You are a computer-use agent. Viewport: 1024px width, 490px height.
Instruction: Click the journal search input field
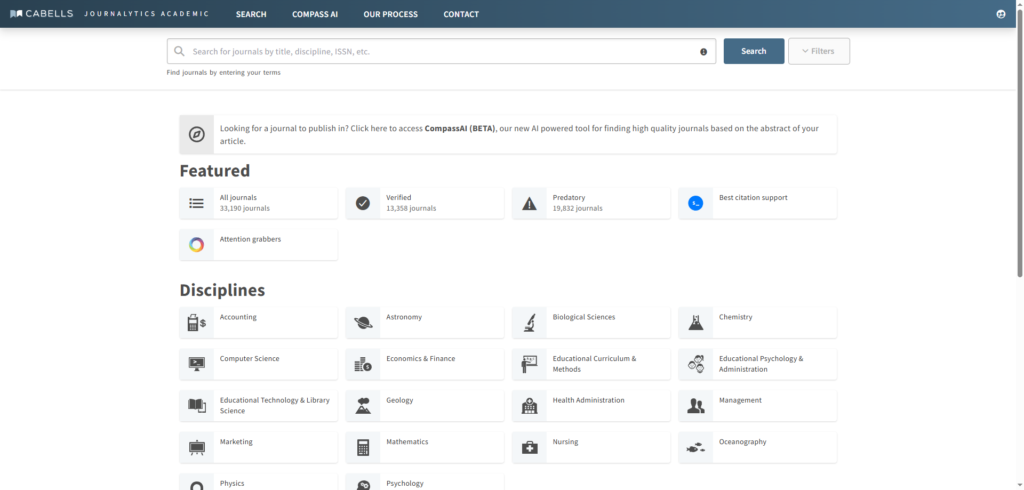(x=440, y=51)
